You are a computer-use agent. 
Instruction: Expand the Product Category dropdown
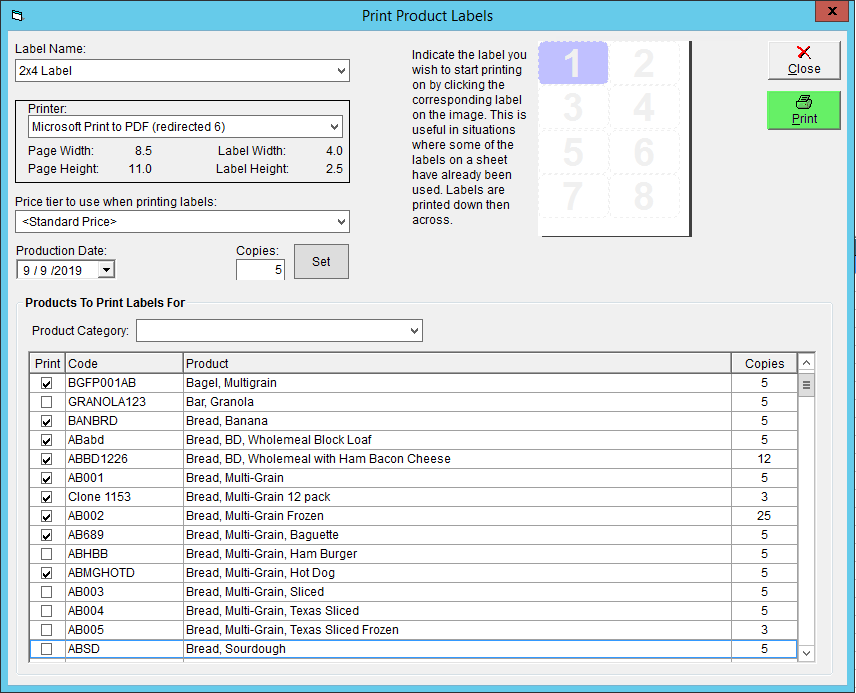(414, 331)
